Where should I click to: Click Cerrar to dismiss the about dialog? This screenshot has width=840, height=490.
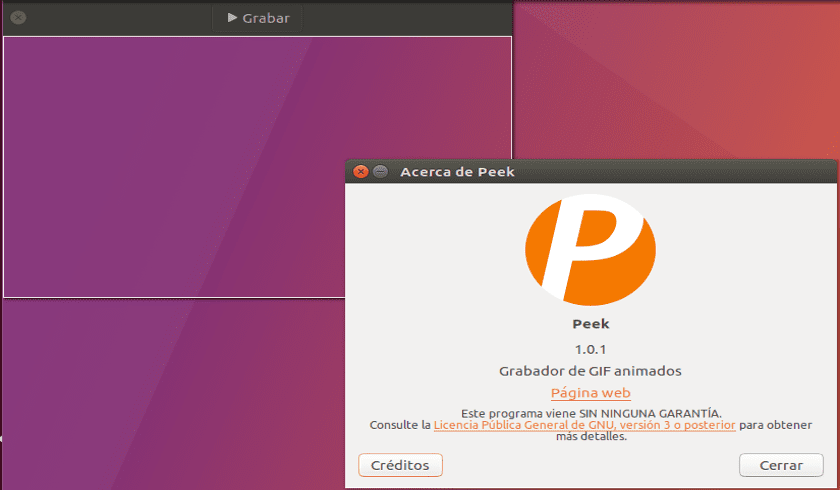tap(781, 465)
